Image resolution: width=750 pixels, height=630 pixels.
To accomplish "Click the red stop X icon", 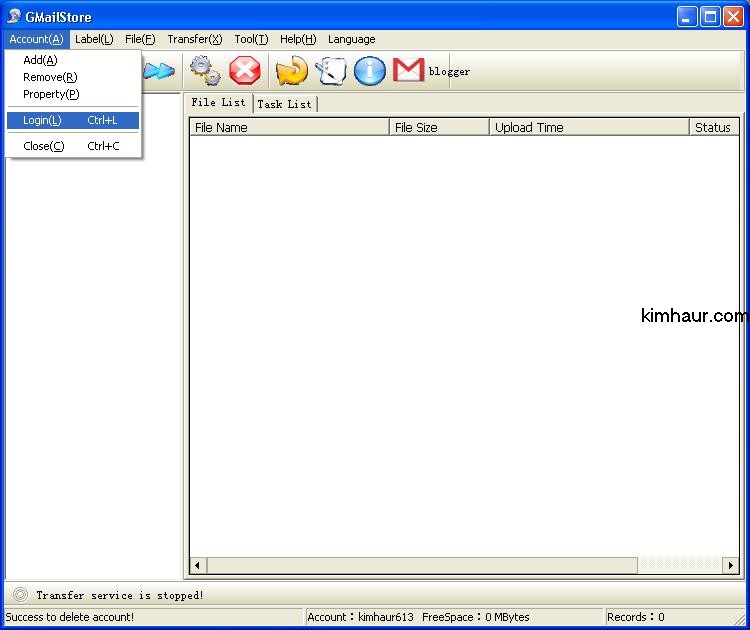I will [x=245, y=71].
